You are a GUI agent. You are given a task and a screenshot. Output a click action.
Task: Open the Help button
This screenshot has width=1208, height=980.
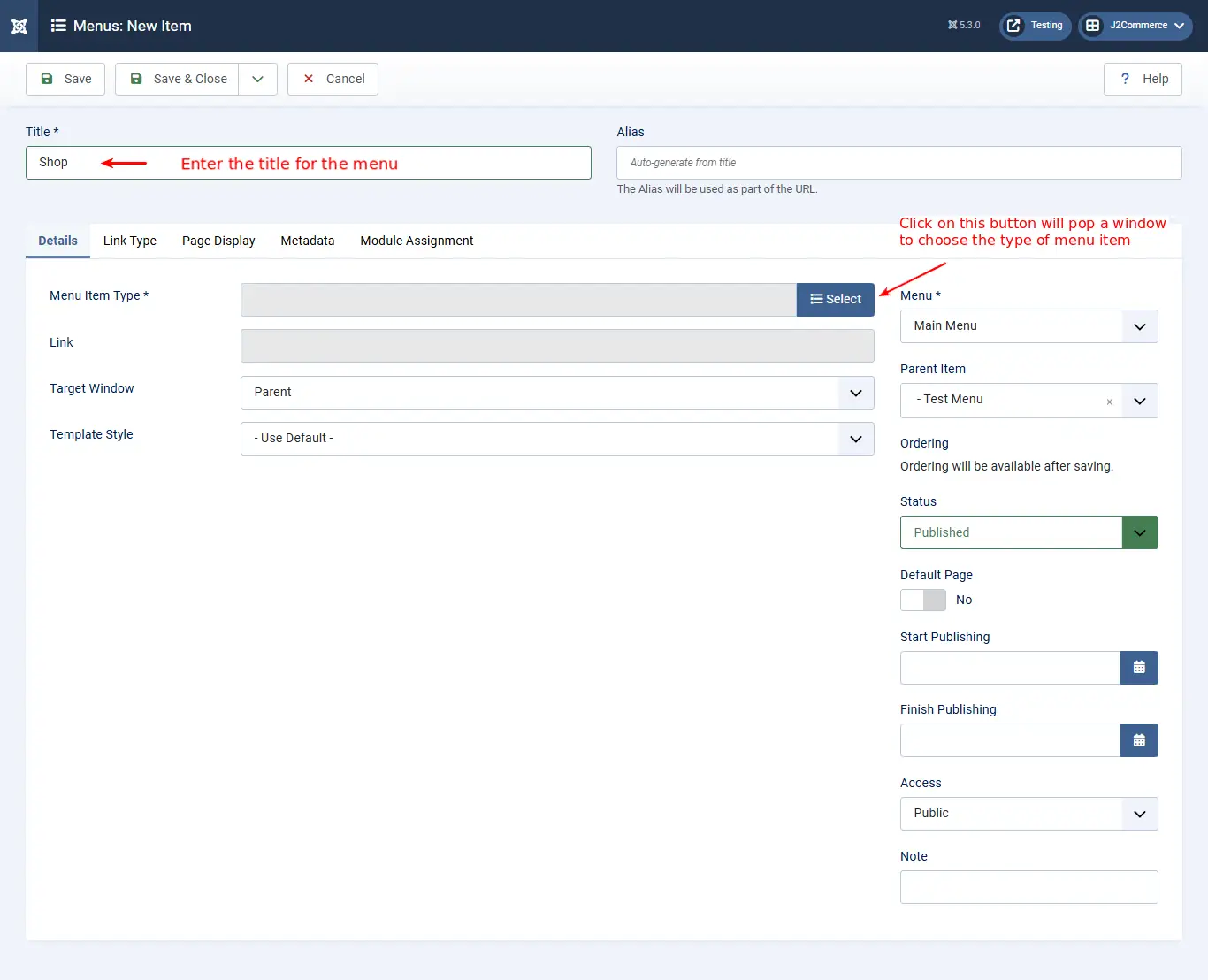click(1143, 79)
